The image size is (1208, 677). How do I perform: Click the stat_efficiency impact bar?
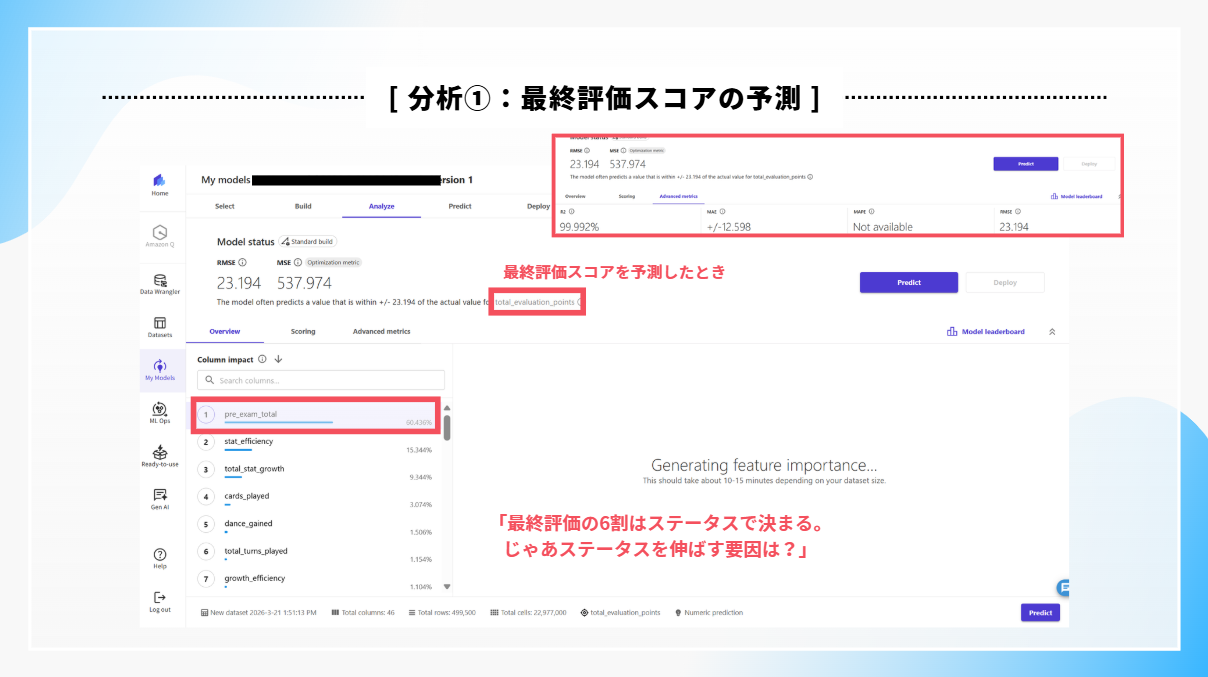click(x=238, y=450)
